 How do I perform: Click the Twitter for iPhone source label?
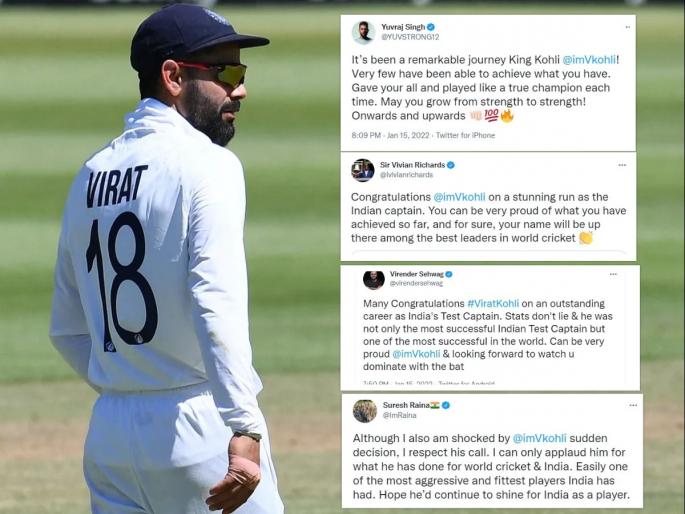(x=465, y=135)
